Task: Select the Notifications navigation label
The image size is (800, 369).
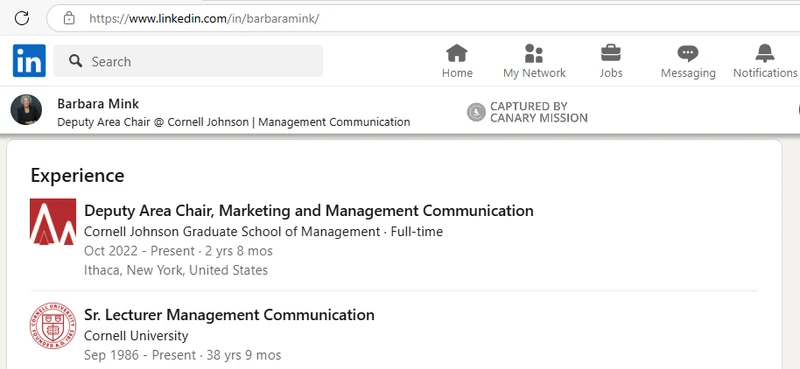Action: click(x=765, y=73)
